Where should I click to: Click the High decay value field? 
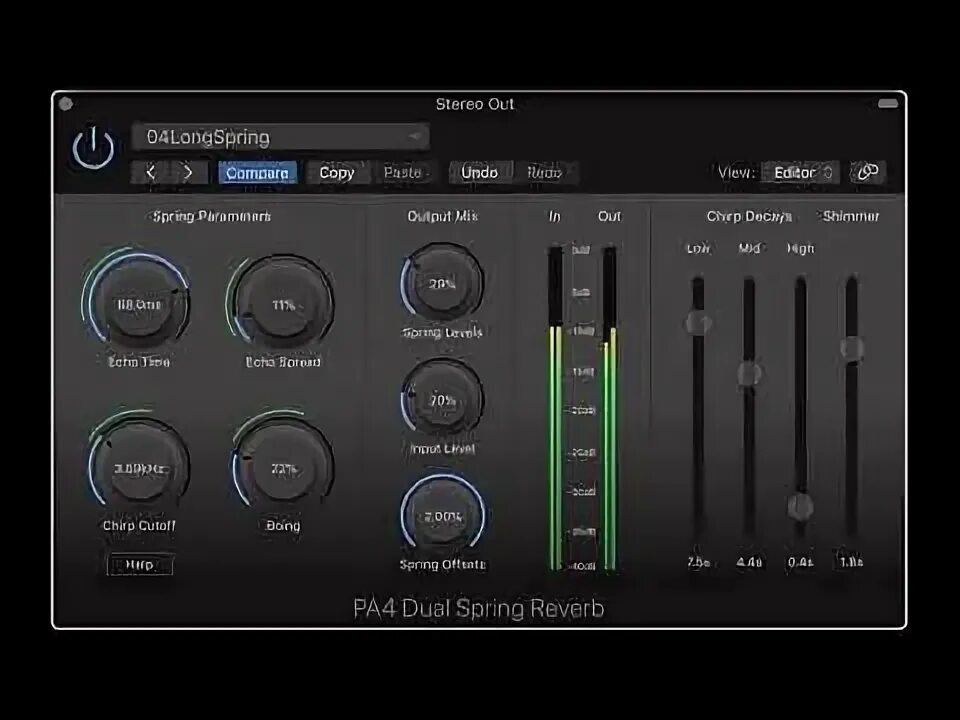pyautogui.click(x=800, y=561)
